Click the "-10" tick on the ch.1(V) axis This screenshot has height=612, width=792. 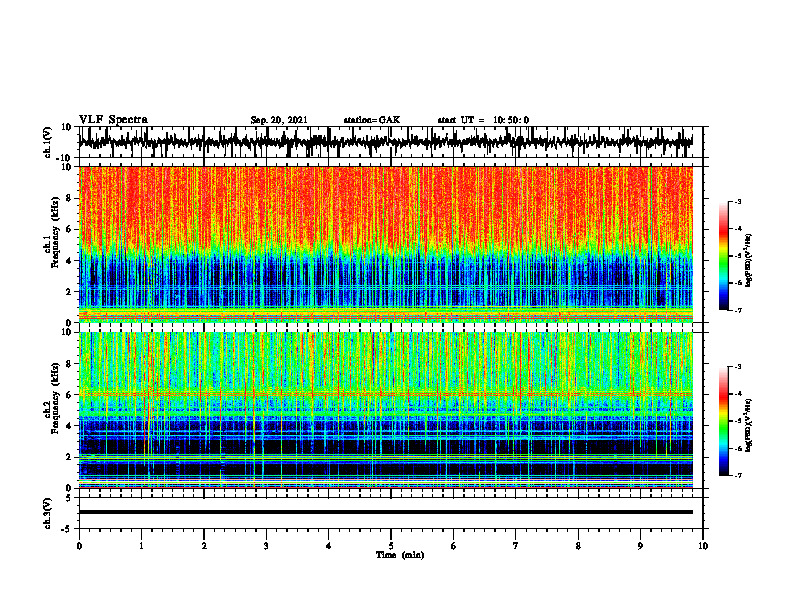(65, 158)
